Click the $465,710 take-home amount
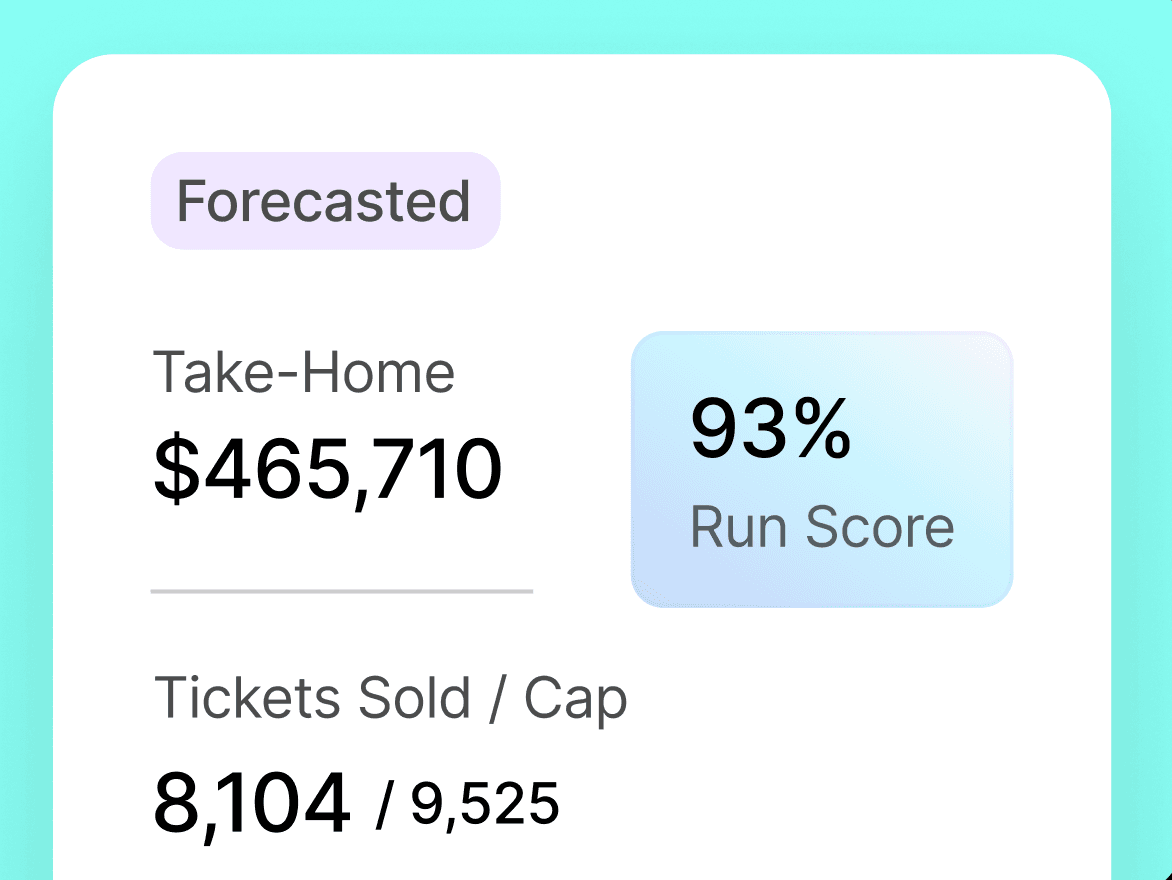This screenshot has width=1172, height=880. (327, 470)
